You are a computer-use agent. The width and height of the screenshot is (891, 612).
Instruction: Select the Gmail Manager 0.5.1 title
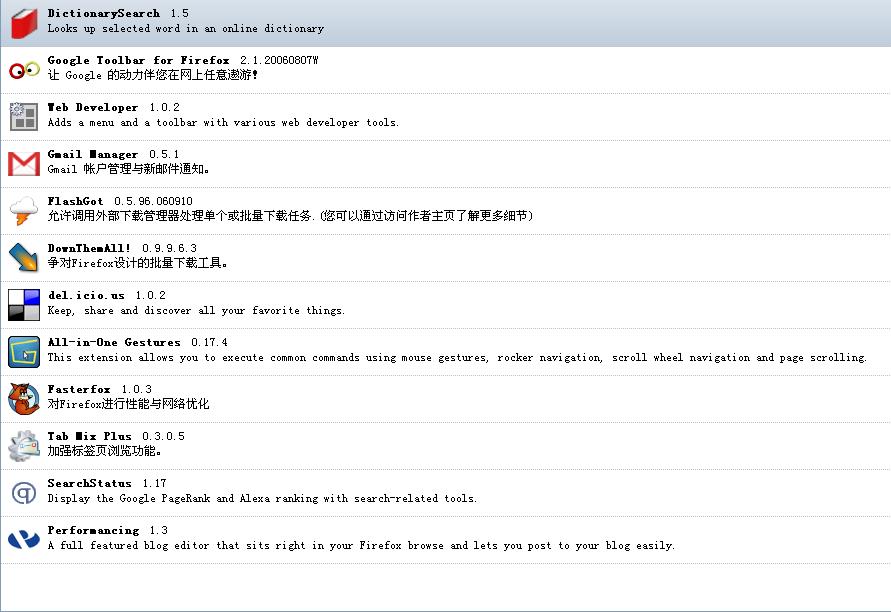113,155
